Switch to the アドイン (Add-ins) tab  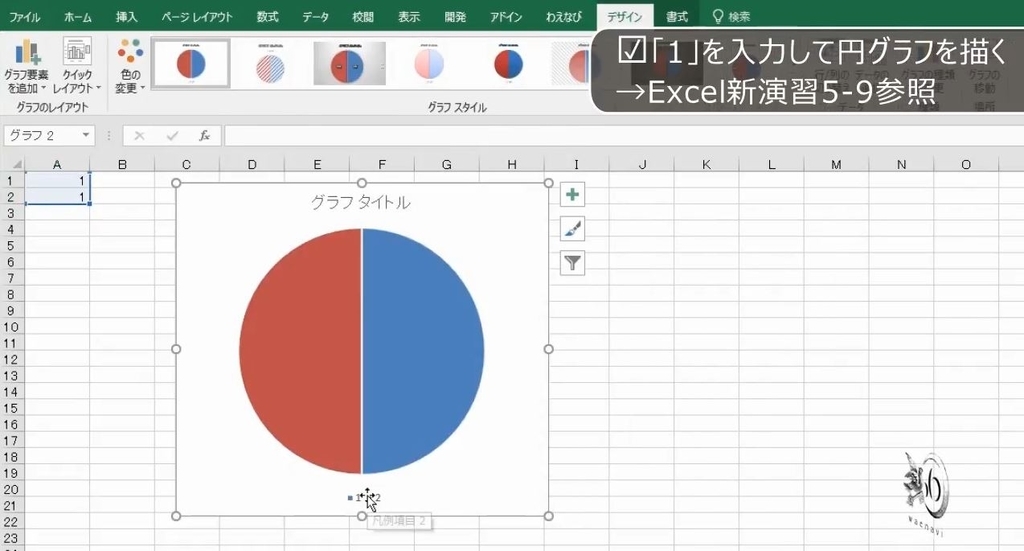pos(505,17)
